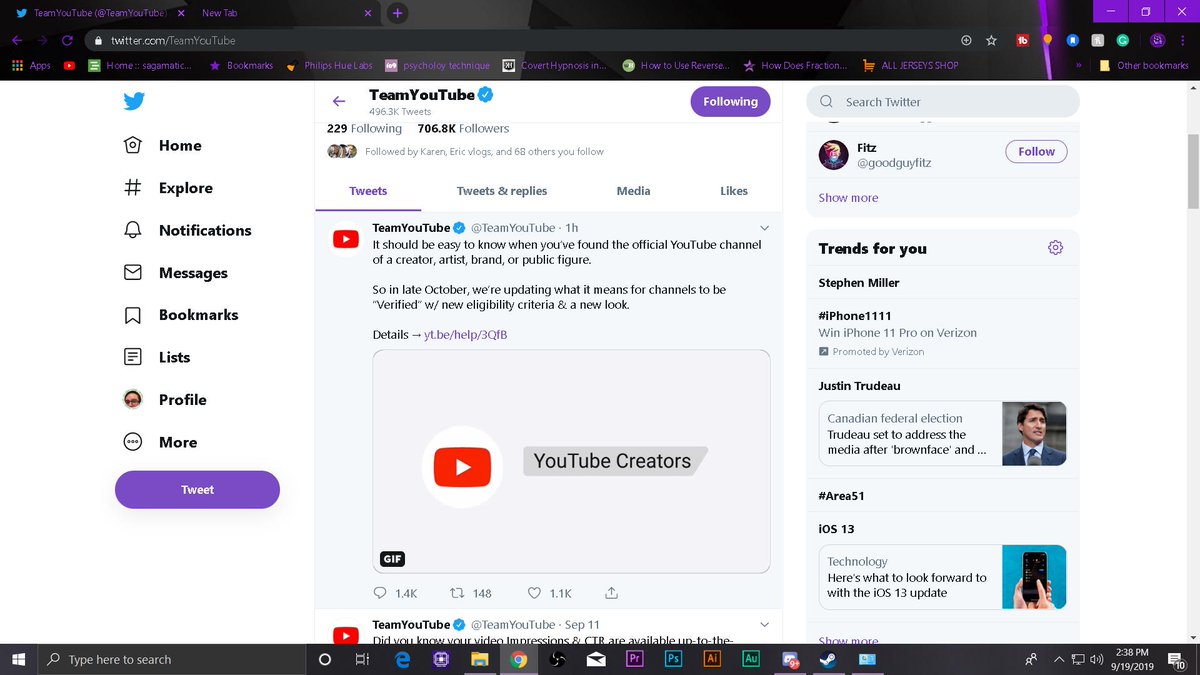Open Trends settings gear
Image resolution: width=1200 pixels, height=675 pixels.
pyautogui.click(x=1055, y=248)
